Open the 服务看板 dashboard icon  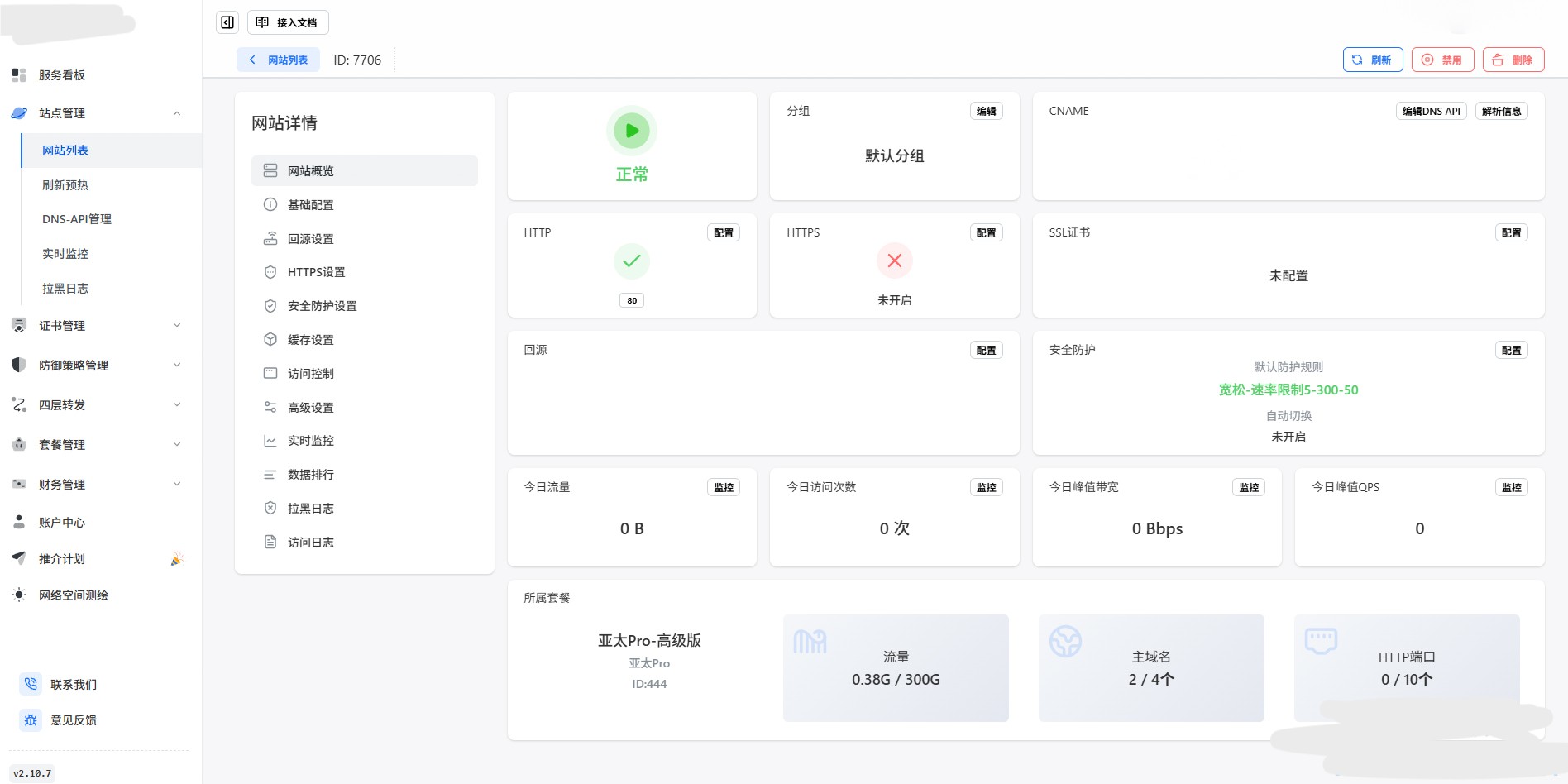click(19, 75)
